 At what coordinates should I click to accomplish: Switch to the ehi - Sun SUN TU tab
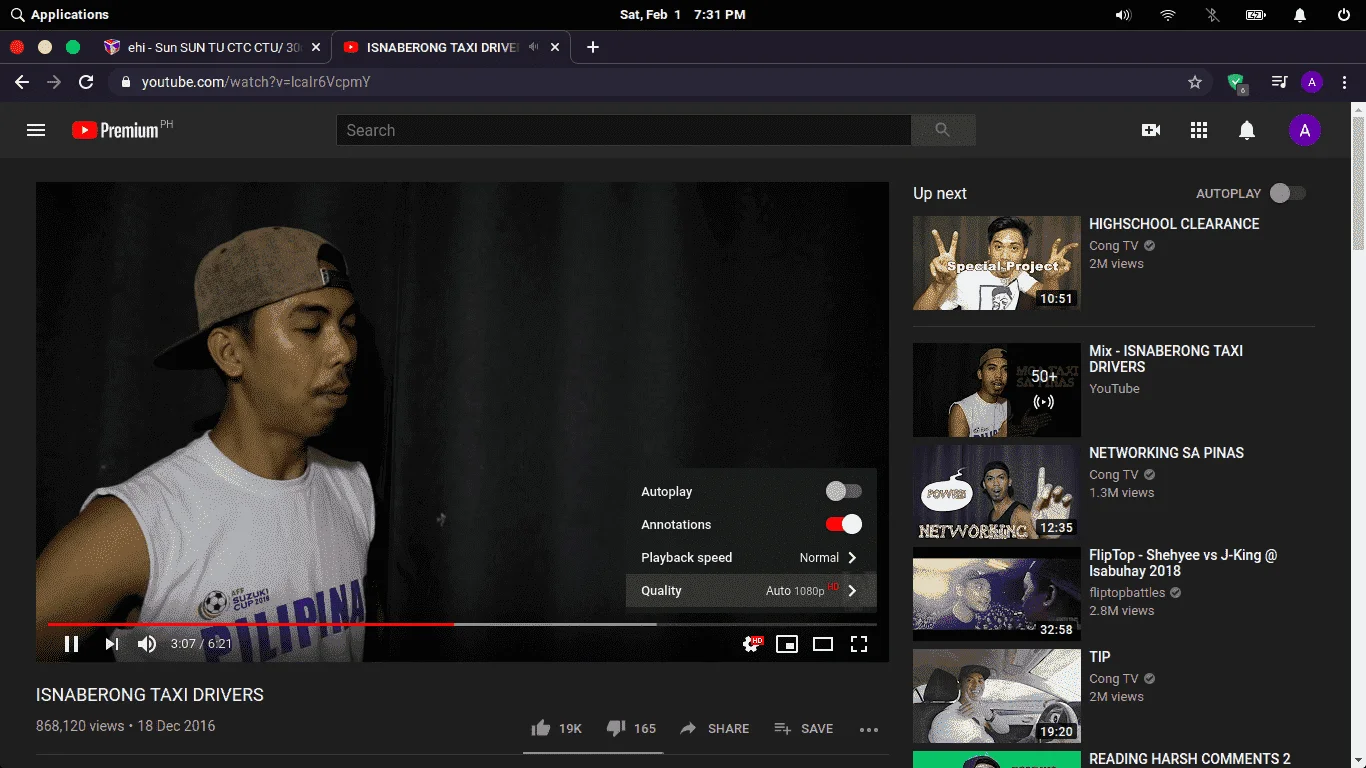215,47
